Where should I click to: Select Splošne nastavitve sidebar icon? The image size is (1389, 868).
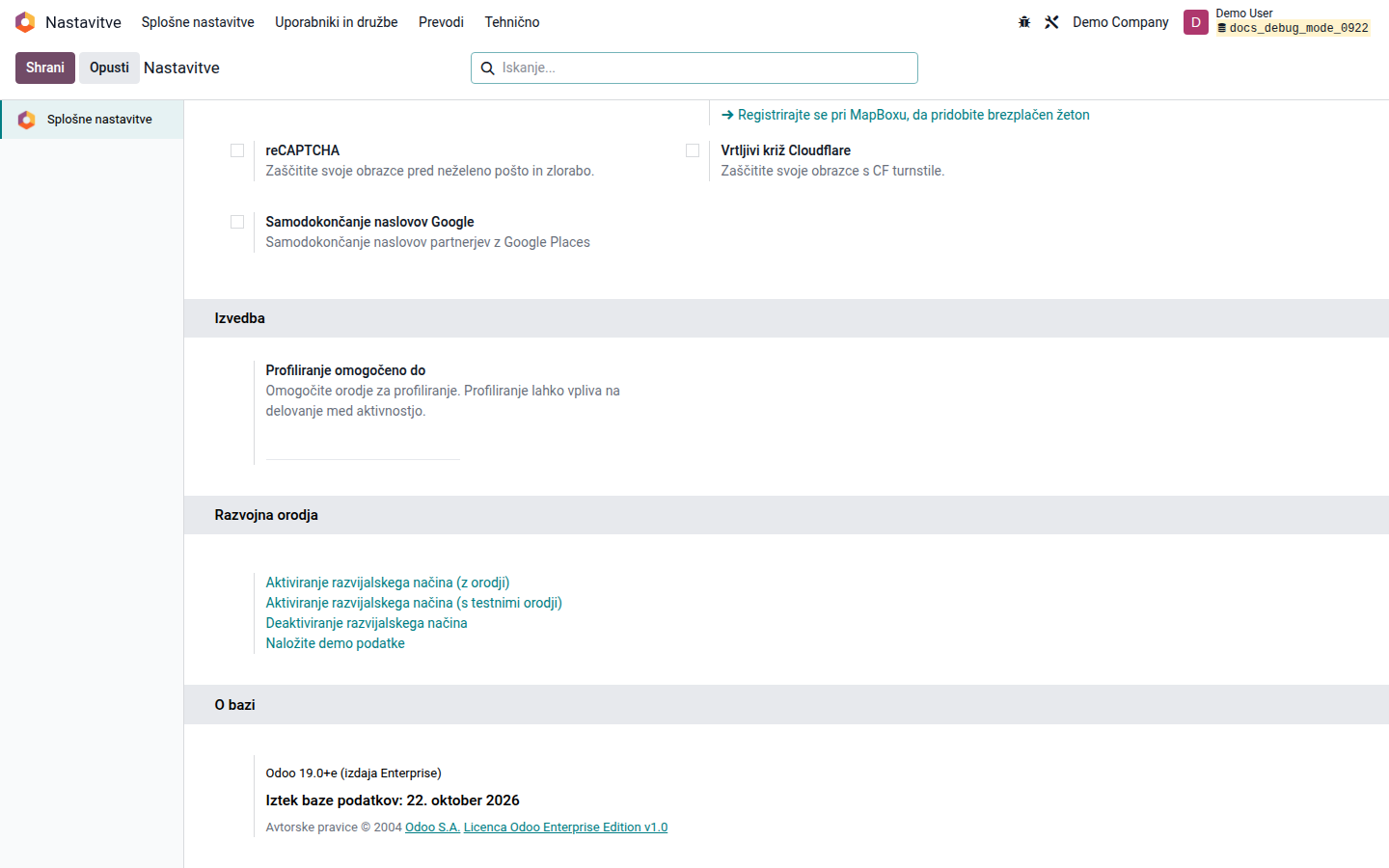click(27, 120)
